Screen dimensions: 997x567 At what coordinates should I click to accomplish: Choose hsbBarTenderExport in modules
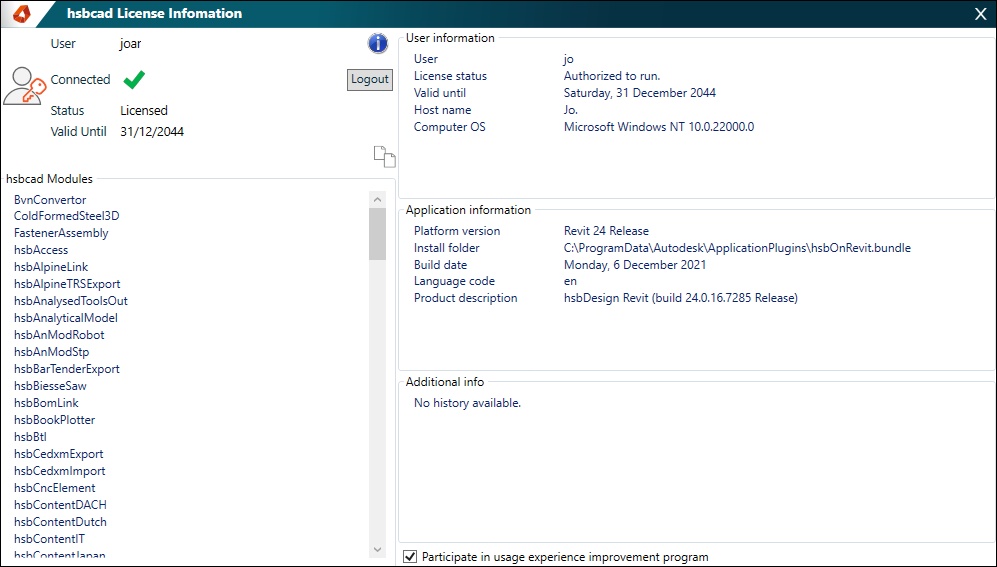coord(67,369)
